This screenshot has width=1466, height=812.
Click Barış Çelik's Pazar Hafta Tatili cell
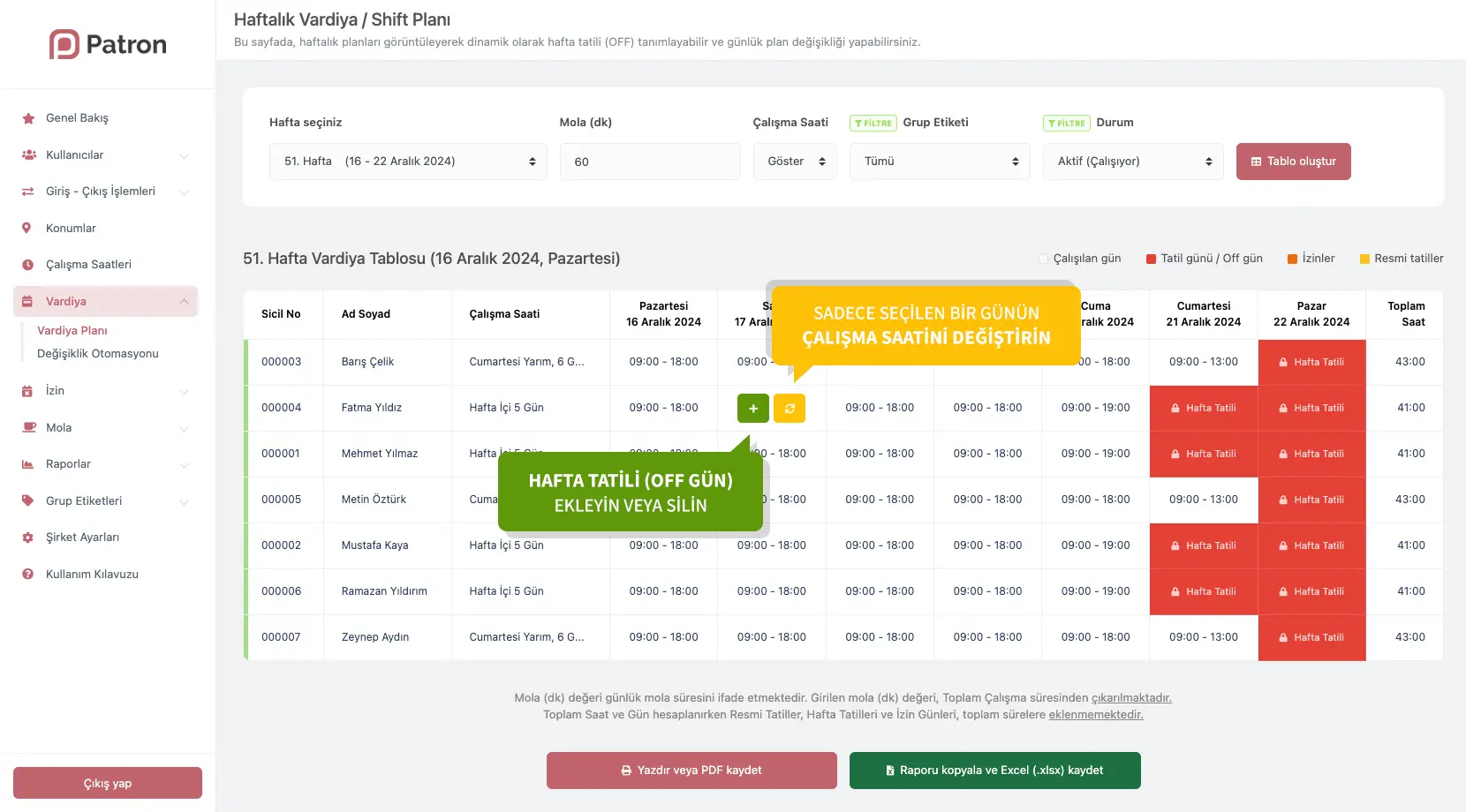click(1311, 362)
